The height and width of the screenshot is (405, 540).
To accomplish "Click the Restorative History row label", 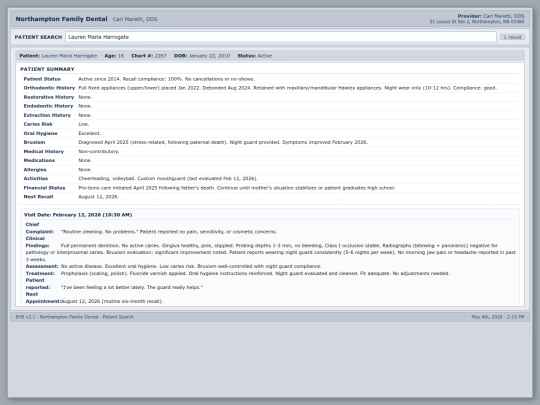I will pyautogui.click(x=49, y=97).
